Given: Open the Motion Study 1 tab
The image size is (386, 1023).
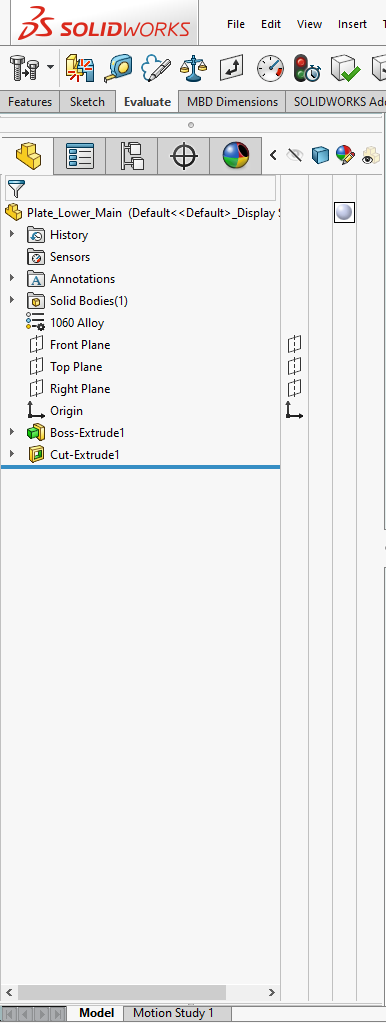Looking at the screenshot, I should (x=173, y=1013).
